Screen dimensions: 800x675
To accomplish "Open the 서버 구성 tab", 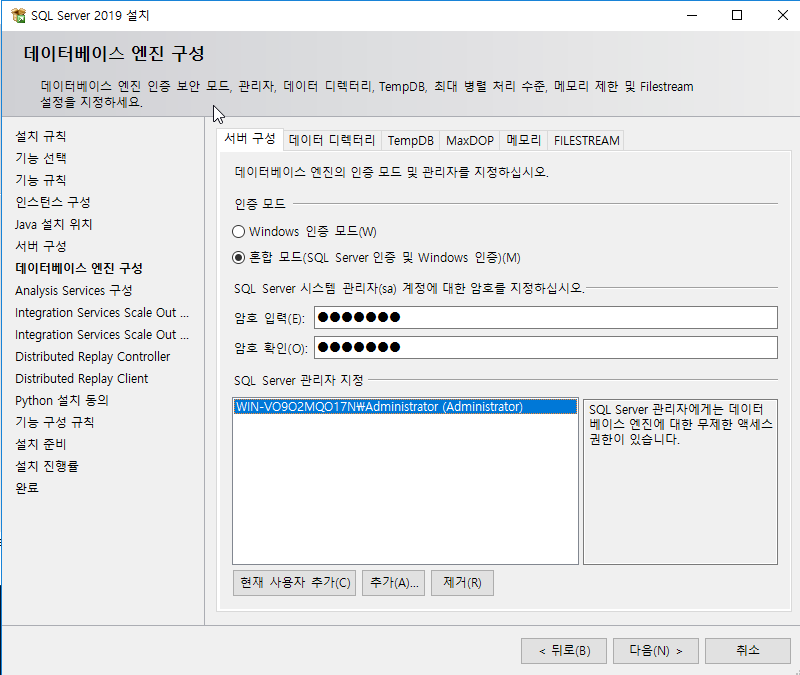I will click(x=250, y=139).
